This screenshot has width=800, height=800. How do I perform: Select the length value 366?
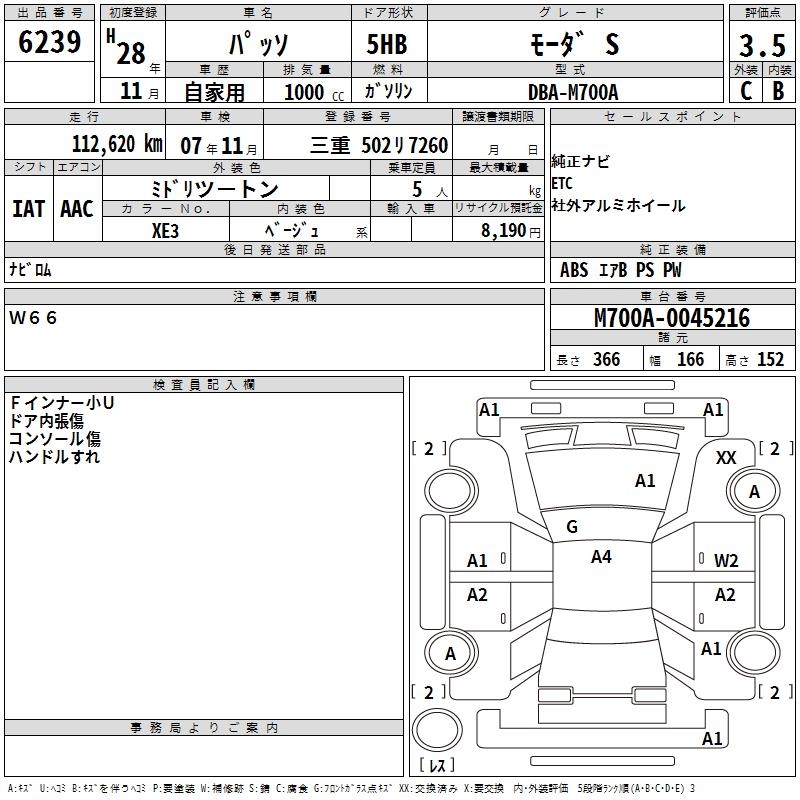[x=607, y=359]
